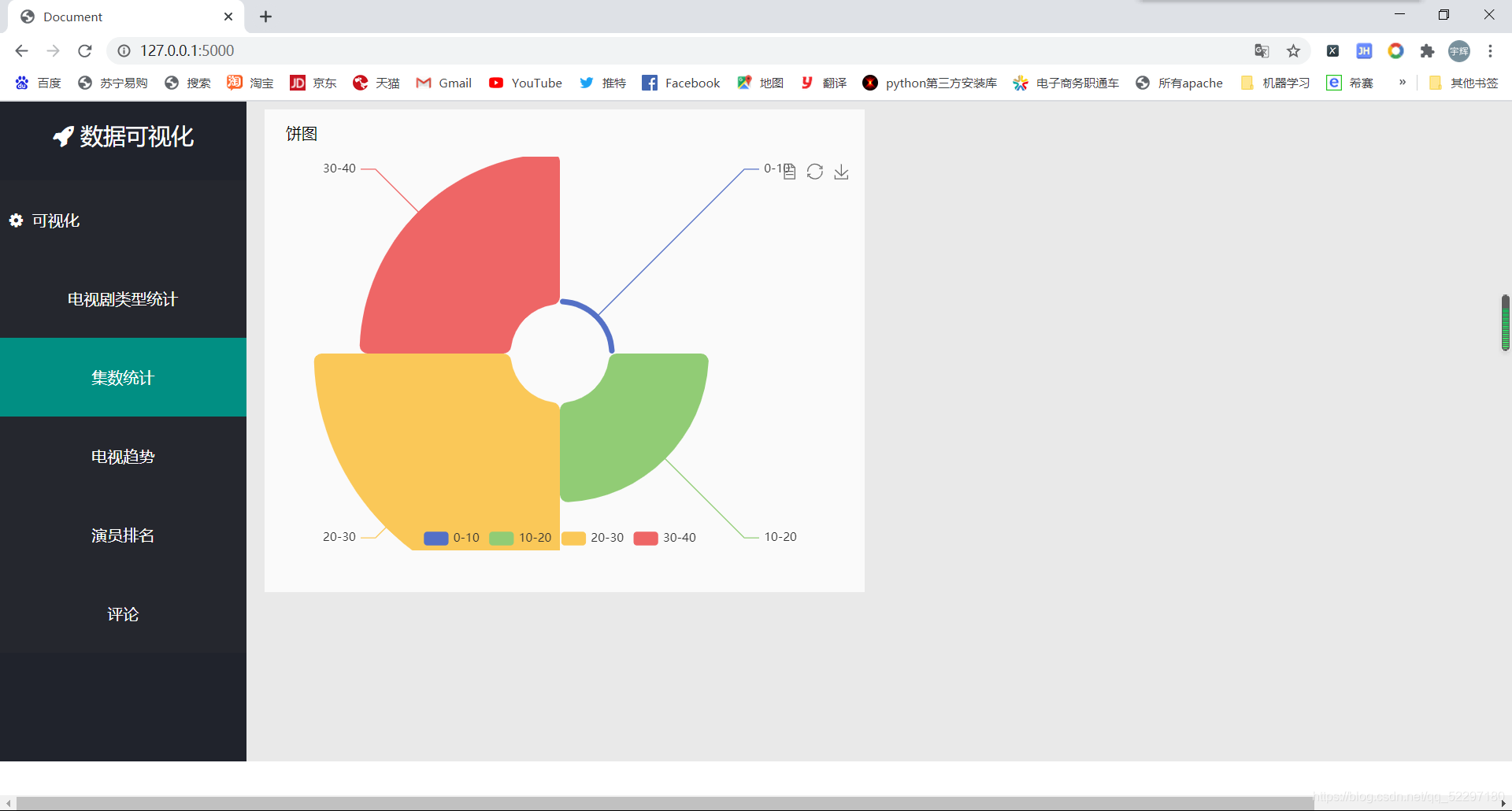Screen dimensions: 1512x811
Task: Click the horizontal scrollbar at bottom
Action: [x=665, y=803]
